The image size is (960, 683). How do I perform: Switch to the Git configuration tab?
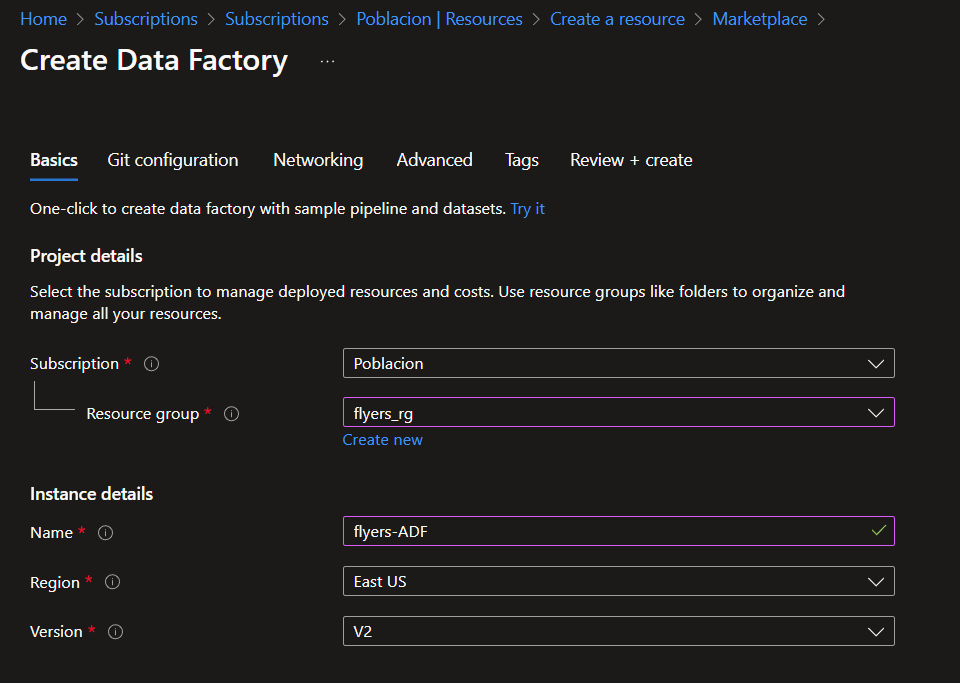click(173, 160)
